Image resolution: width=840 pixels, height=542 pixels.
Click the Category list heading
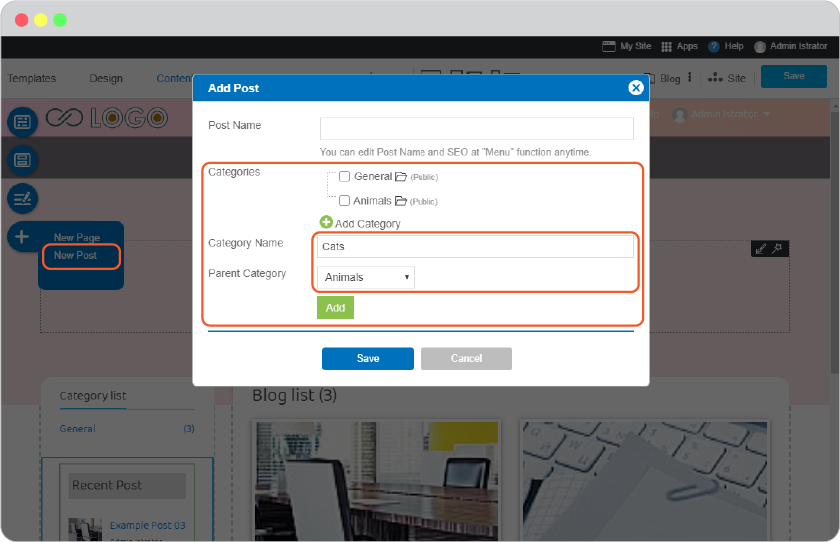(x=93, y=396)
